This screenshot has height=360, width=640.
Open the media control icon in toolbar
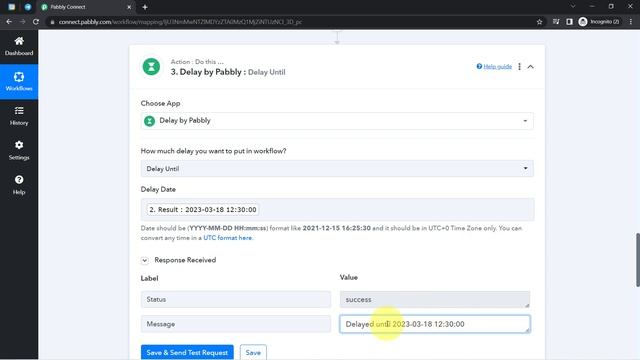[556, 22]
